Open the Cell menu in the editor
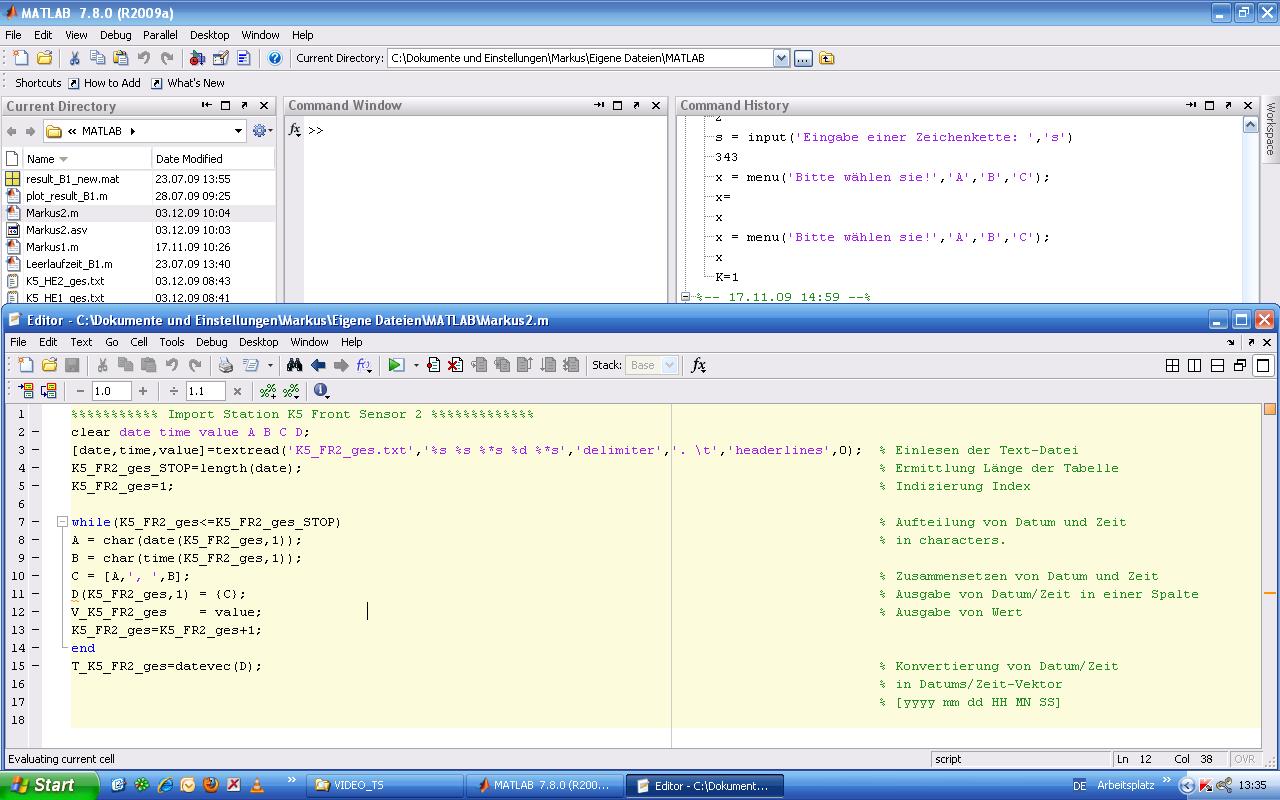The width and height of the screenshot is (1280, 800). [139, 342]
